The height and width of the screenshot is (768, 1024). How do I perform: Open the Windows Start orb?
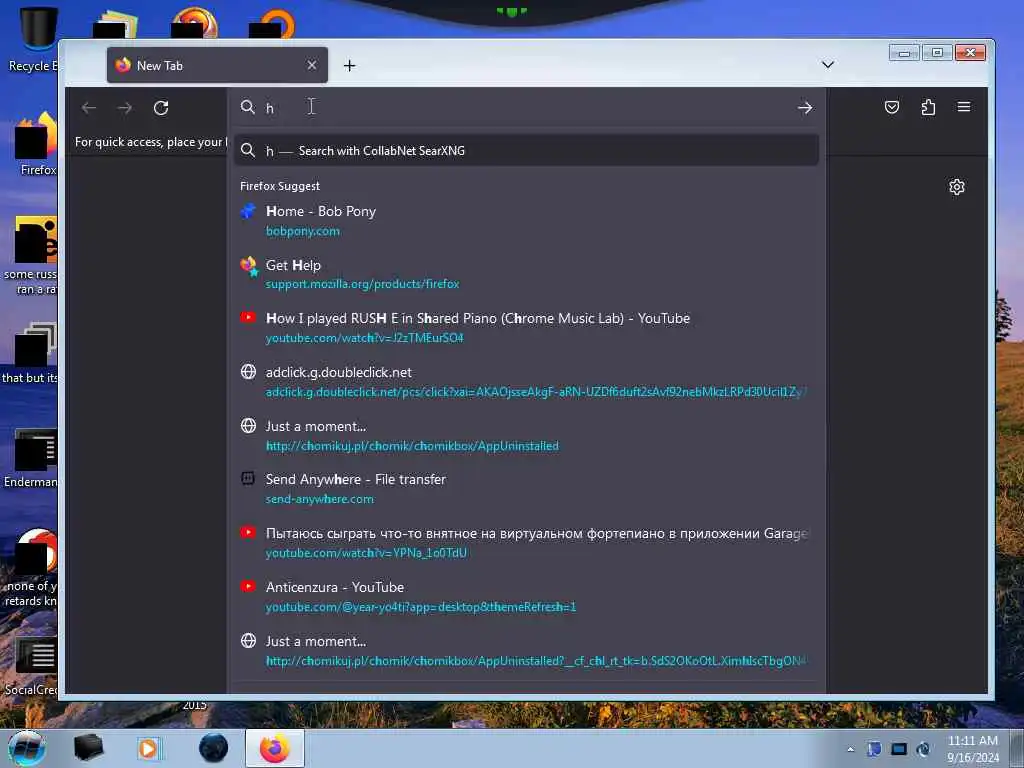27,749
